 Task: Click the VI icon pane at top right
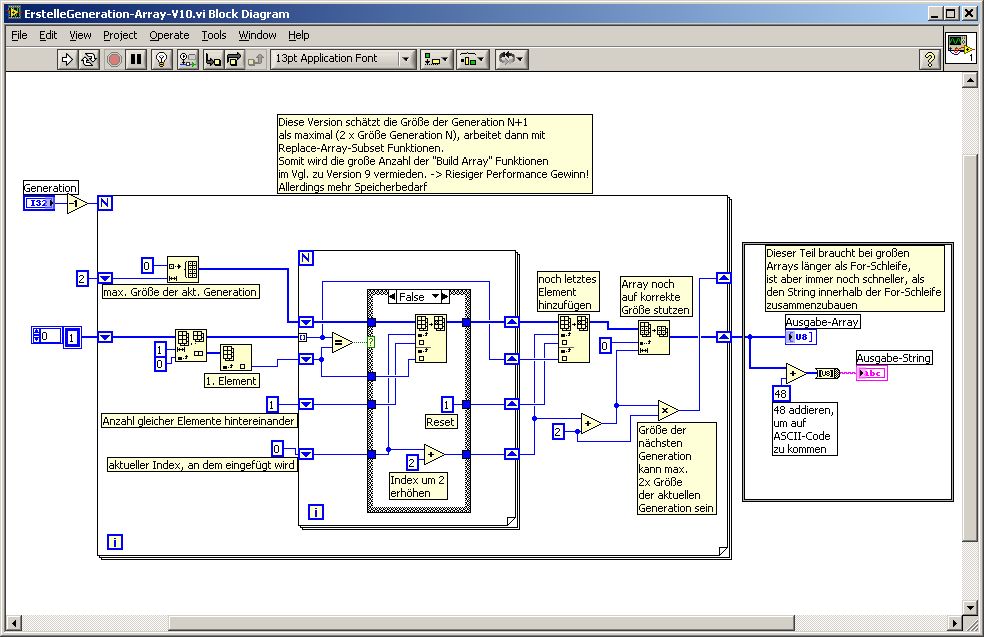[961, 48]
